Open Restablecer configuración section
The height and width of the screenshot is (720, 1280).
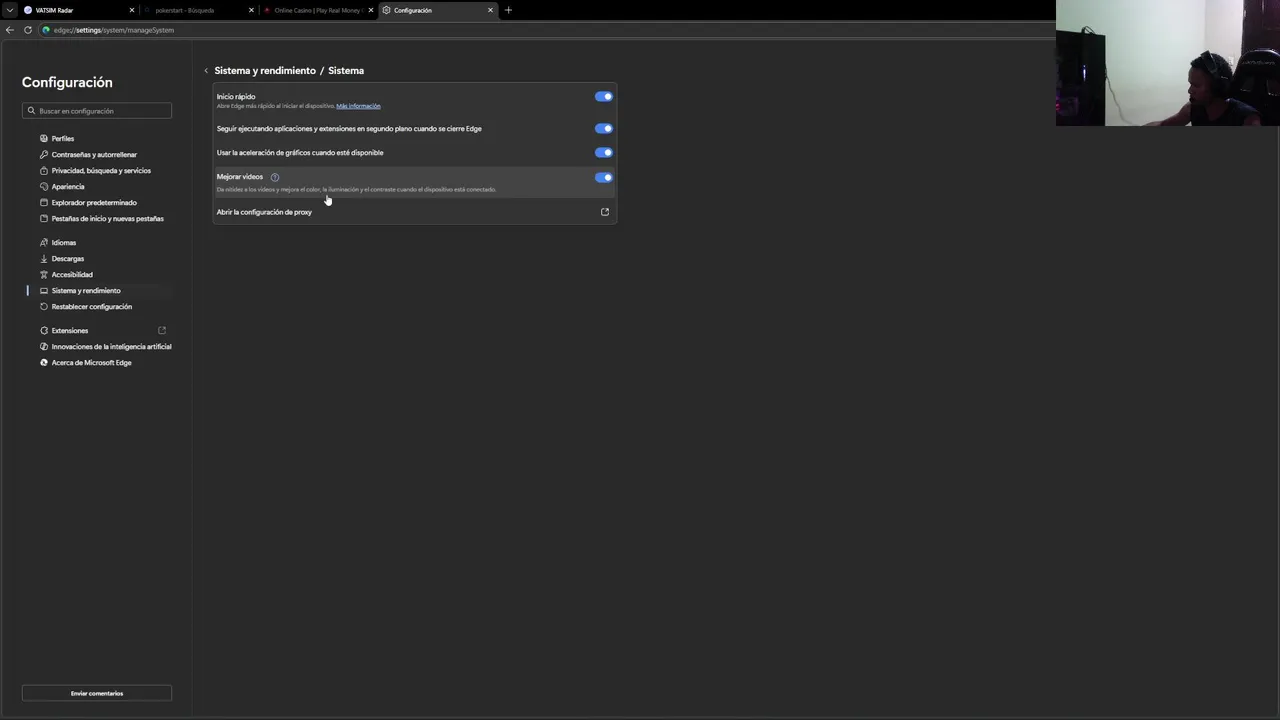(98, 307)
